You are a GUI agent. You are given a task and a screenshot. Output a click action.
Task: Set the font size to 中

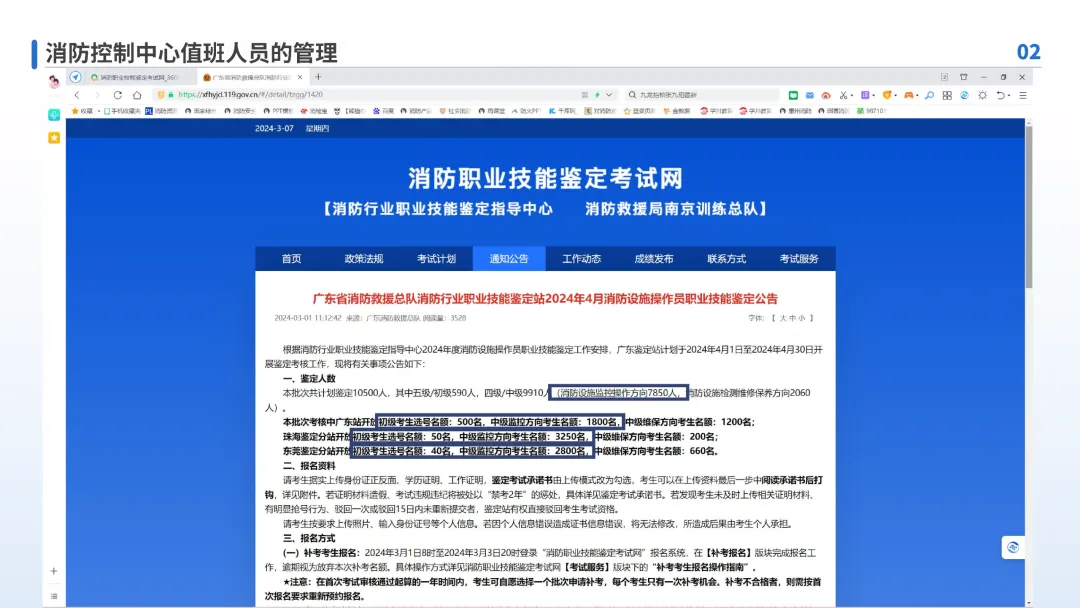[792, 318]
